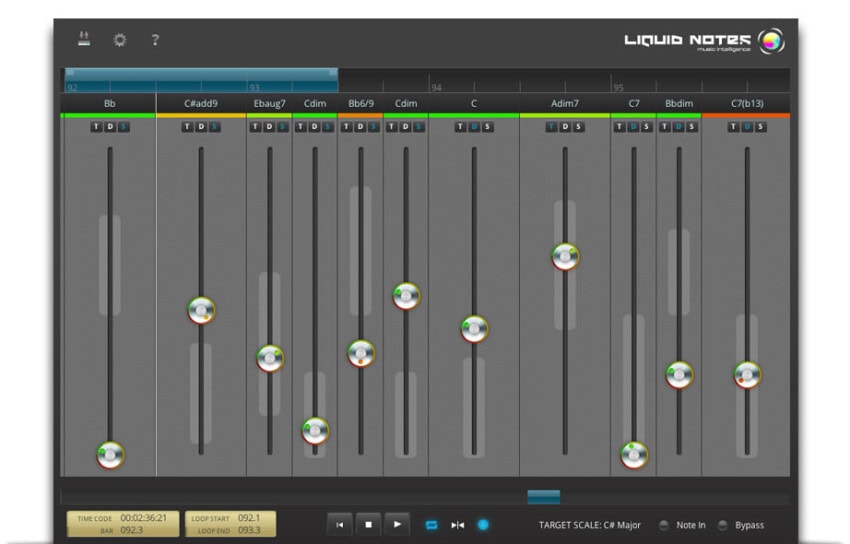Screen dimensions: 850x544
Task: Select the Bbdim chord header
Action: pyautogui.click(x=679, y=103)
